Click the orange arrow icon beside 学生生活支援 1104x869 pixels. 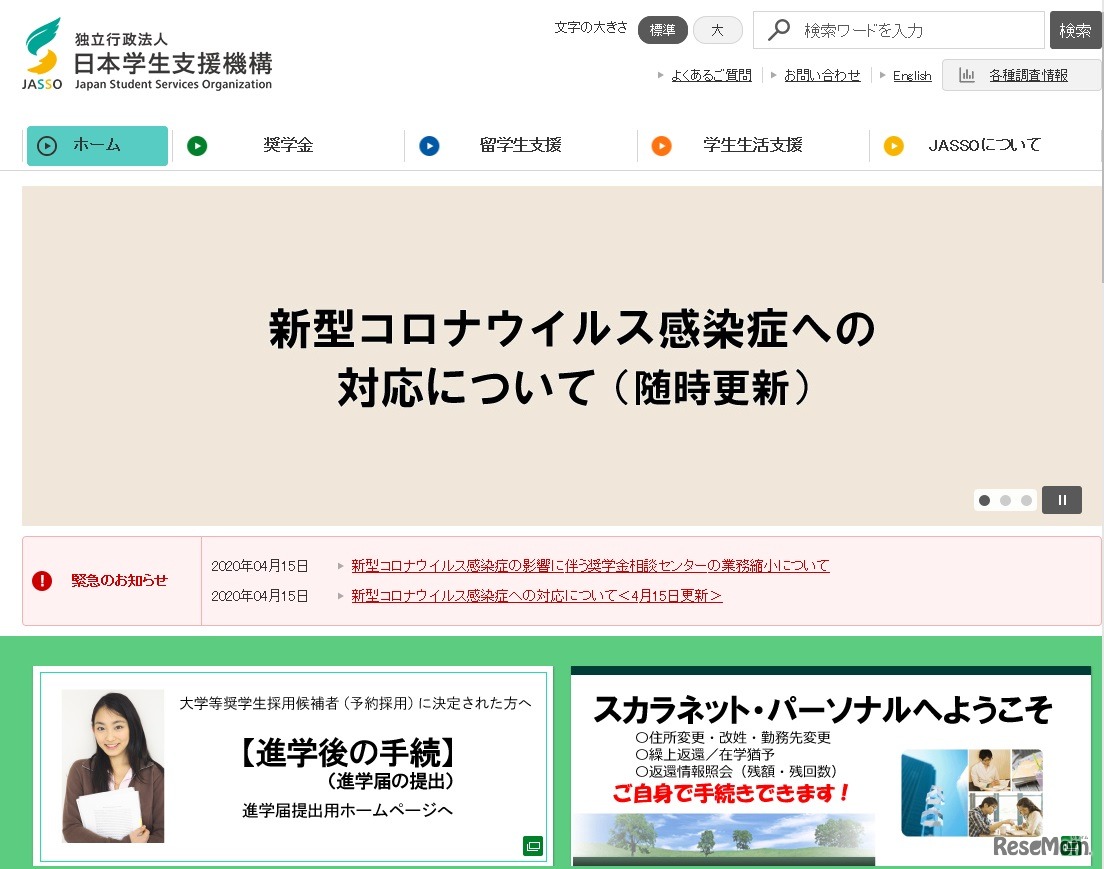click(661, 145)
